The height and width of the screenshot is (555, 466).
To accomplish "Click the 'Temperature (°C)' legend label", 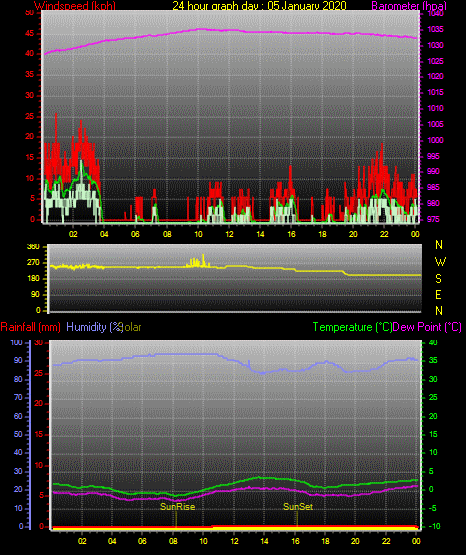I will tap(352, 327).
